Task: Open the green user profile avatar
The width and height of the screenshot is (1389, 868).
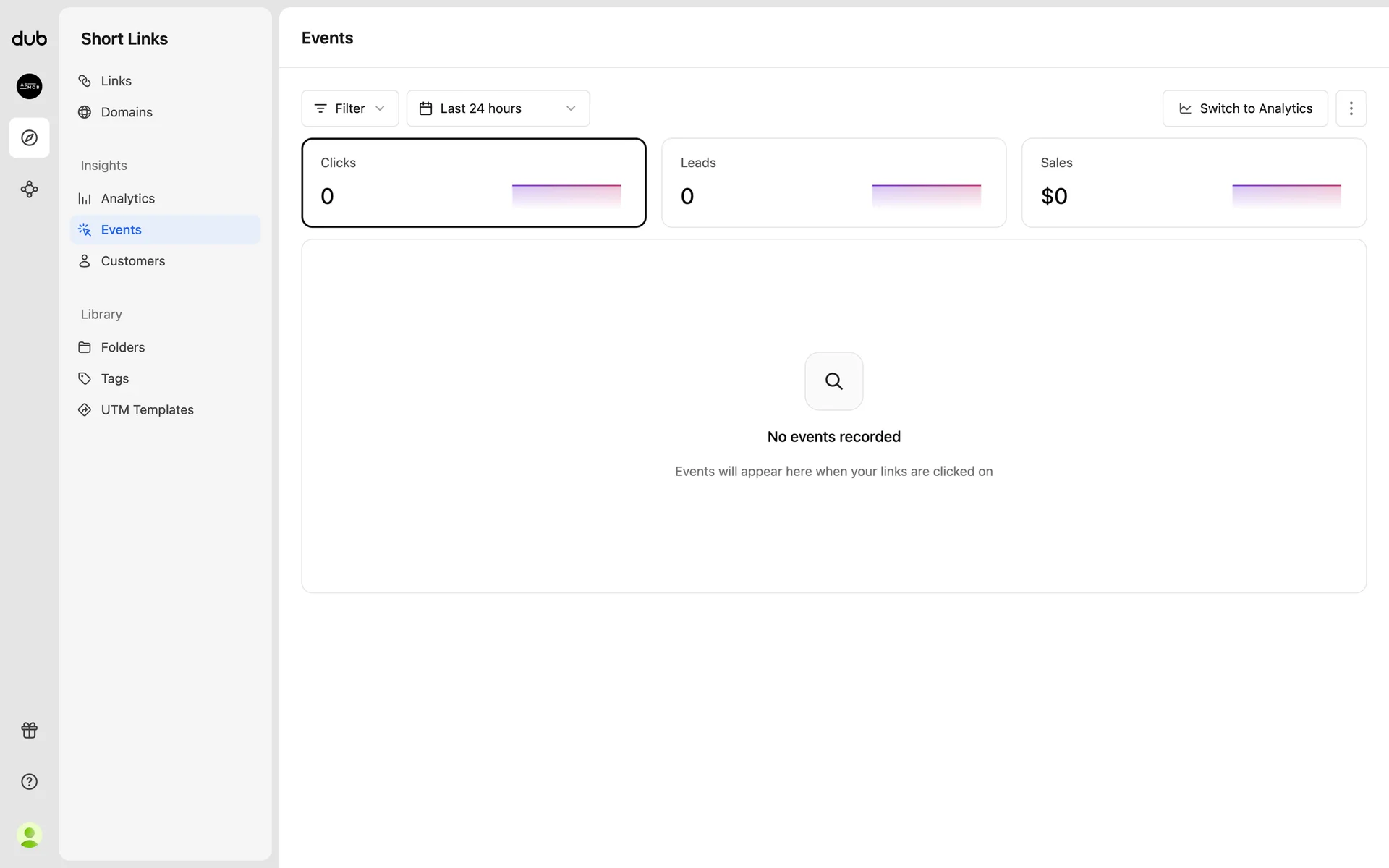Action: click(29, 835)
